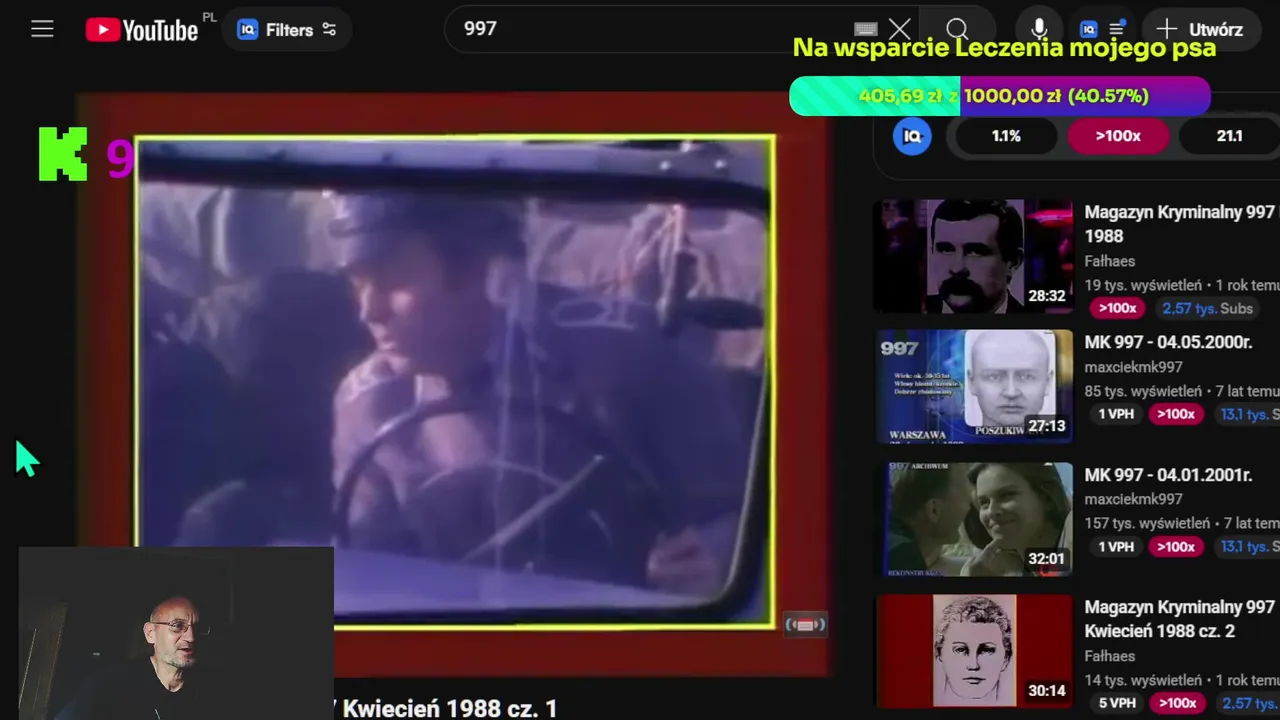Click 19 tys. wyświetleń metadata text
Image resolution: width=1280 pixels, height=720 pixels.
click(x=1143, y=285)
